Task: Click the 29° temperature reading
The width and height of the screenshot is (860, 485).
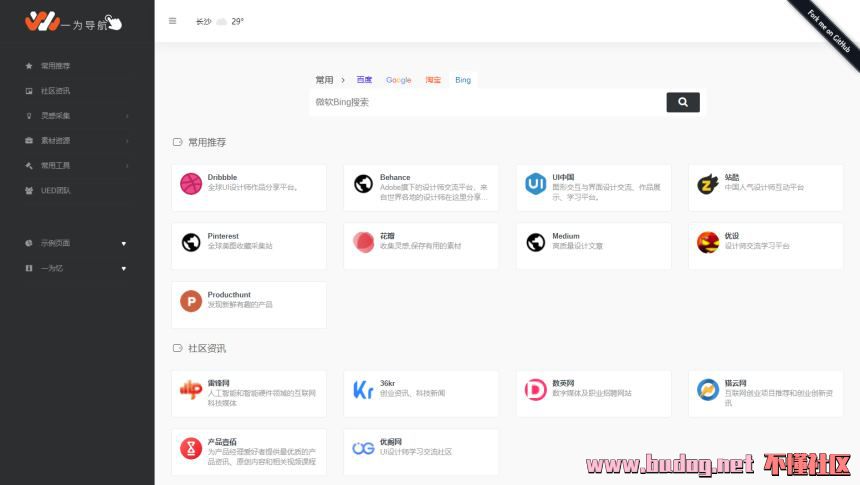Action: (237, 21)
